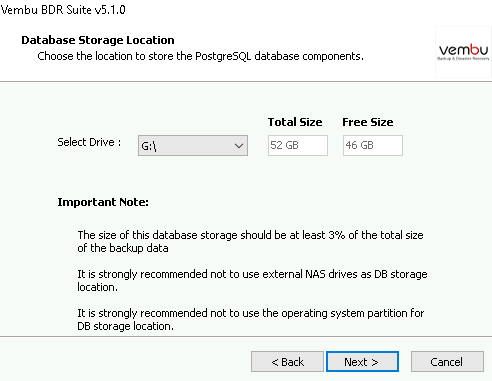Click the Vembu BDR Suite v5.1.0 window title
The height and width of the screenshot is (381, 492).
63,10
